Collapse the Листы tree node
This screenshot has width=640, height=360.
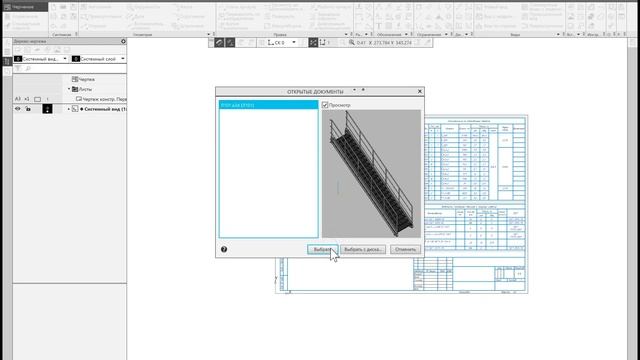tap(69, 89)
